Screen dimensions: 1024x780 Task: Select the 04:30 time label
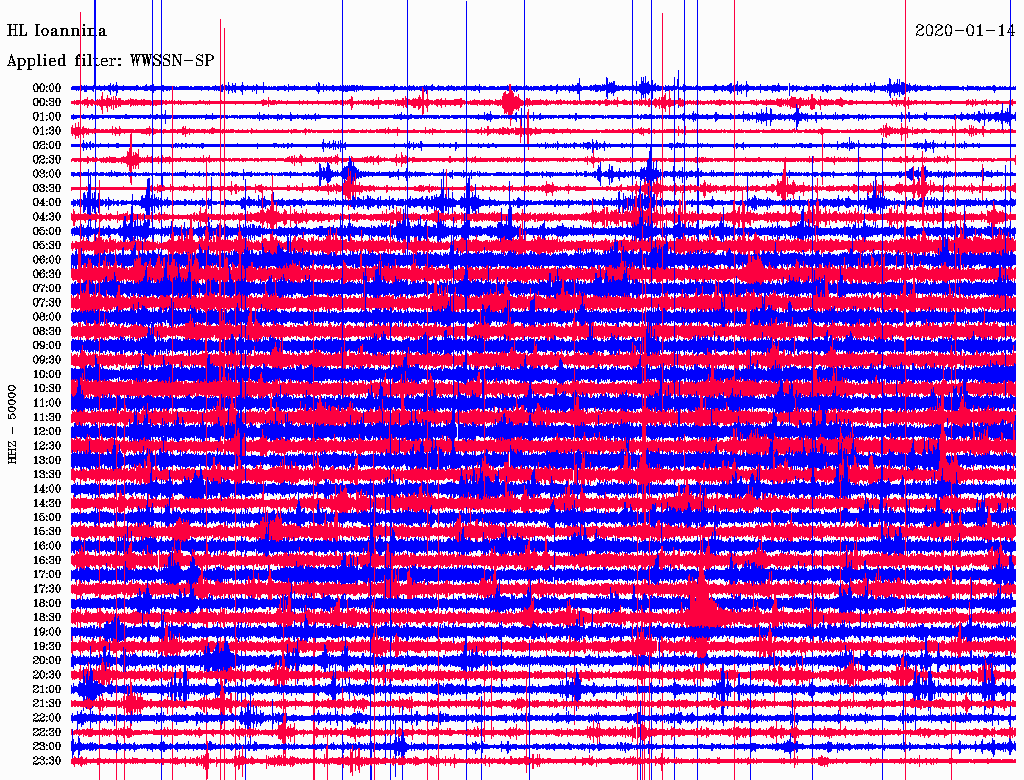tap(46, 217)
